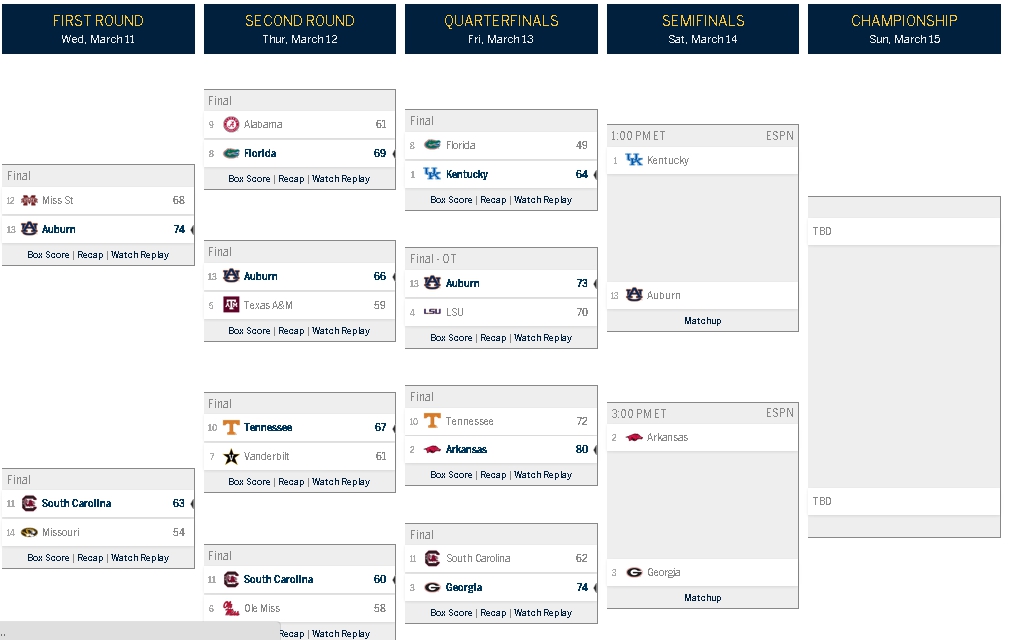Click the first TBD championship slot
This screenshot has height=640, width=1014.
tap(904, 231)
